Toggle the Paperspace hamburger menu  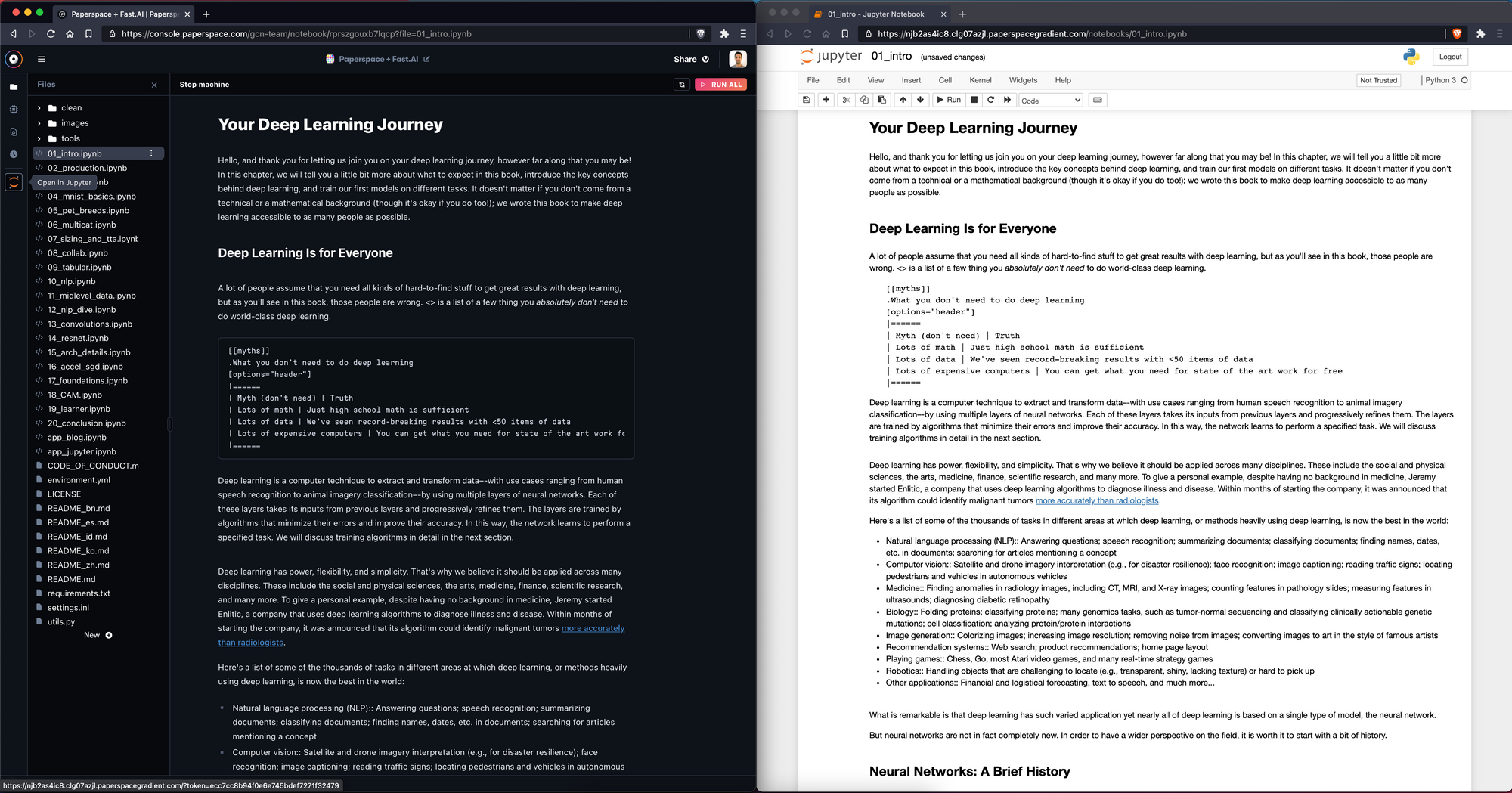pos(42,59)
